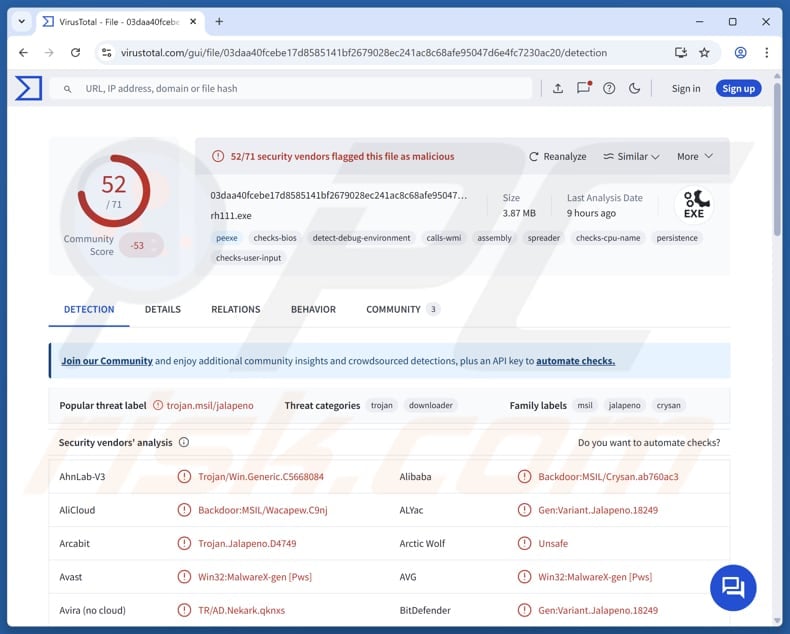Click the jalapeno family label
Screen dimensions: 790x634
[x=625, y=405]
